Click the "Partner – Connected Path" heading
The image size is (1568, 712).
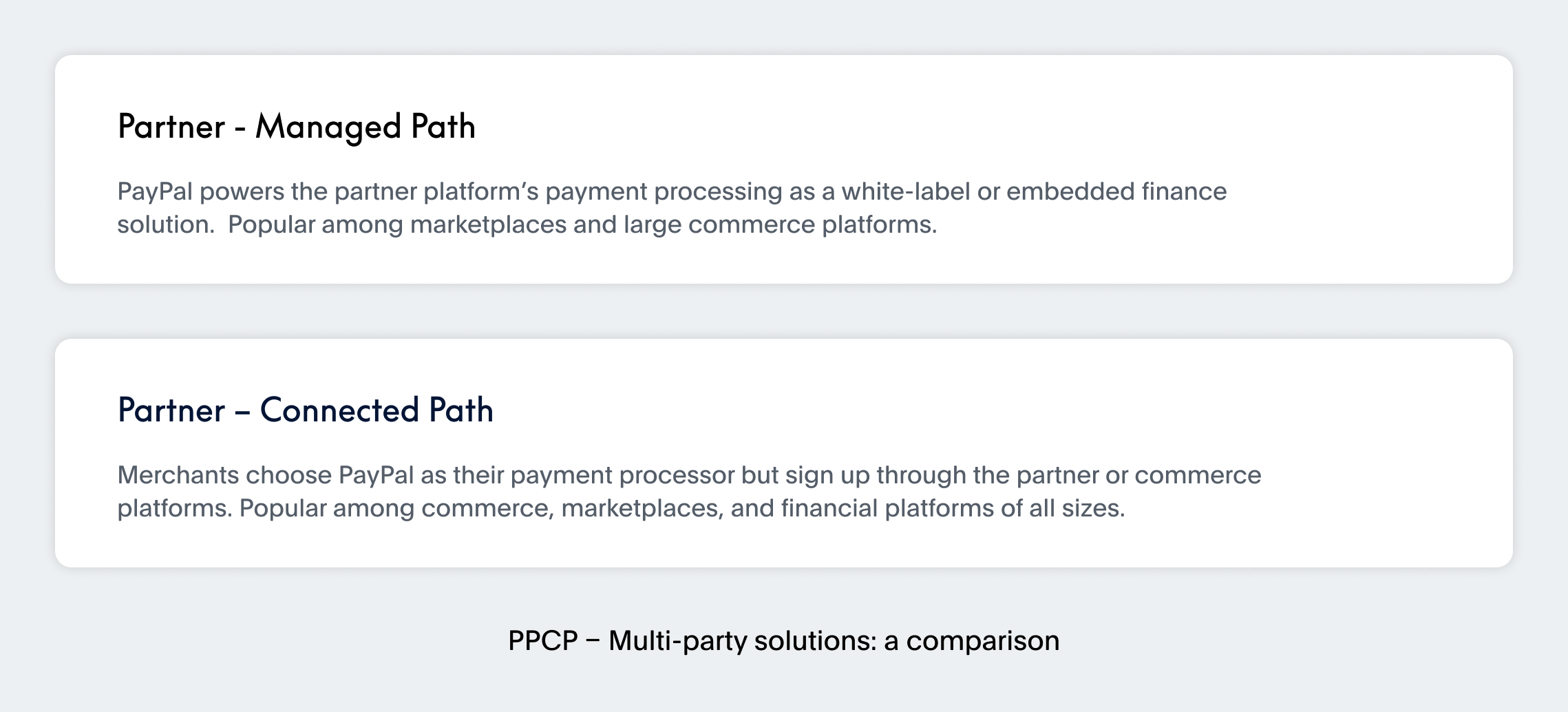pyautogui.click(x=305, y=410)
